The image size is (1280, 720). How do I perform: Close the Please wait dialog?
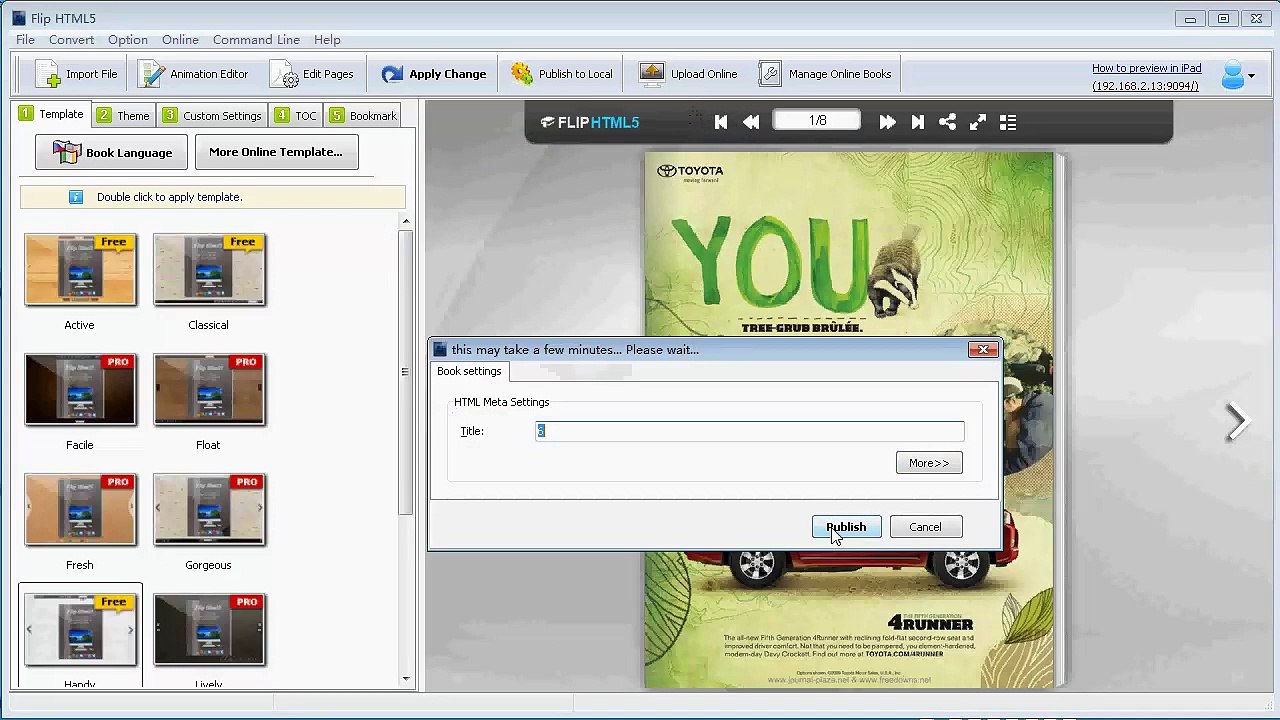983,349
